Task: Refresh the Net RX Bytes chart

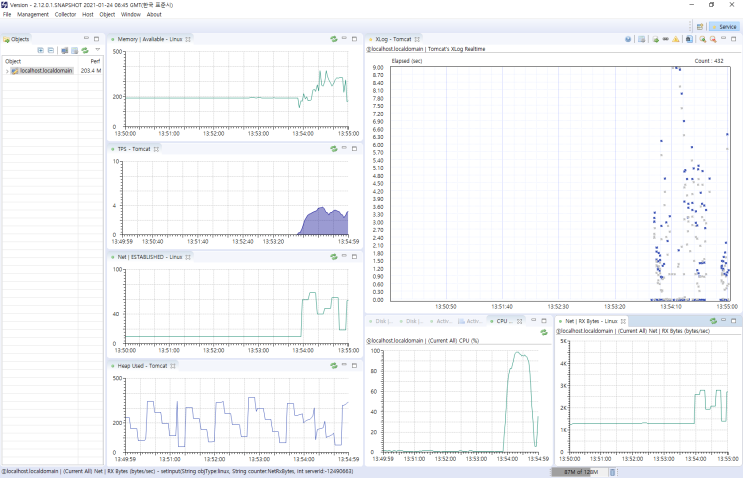Action: click(x=712, y=321)
